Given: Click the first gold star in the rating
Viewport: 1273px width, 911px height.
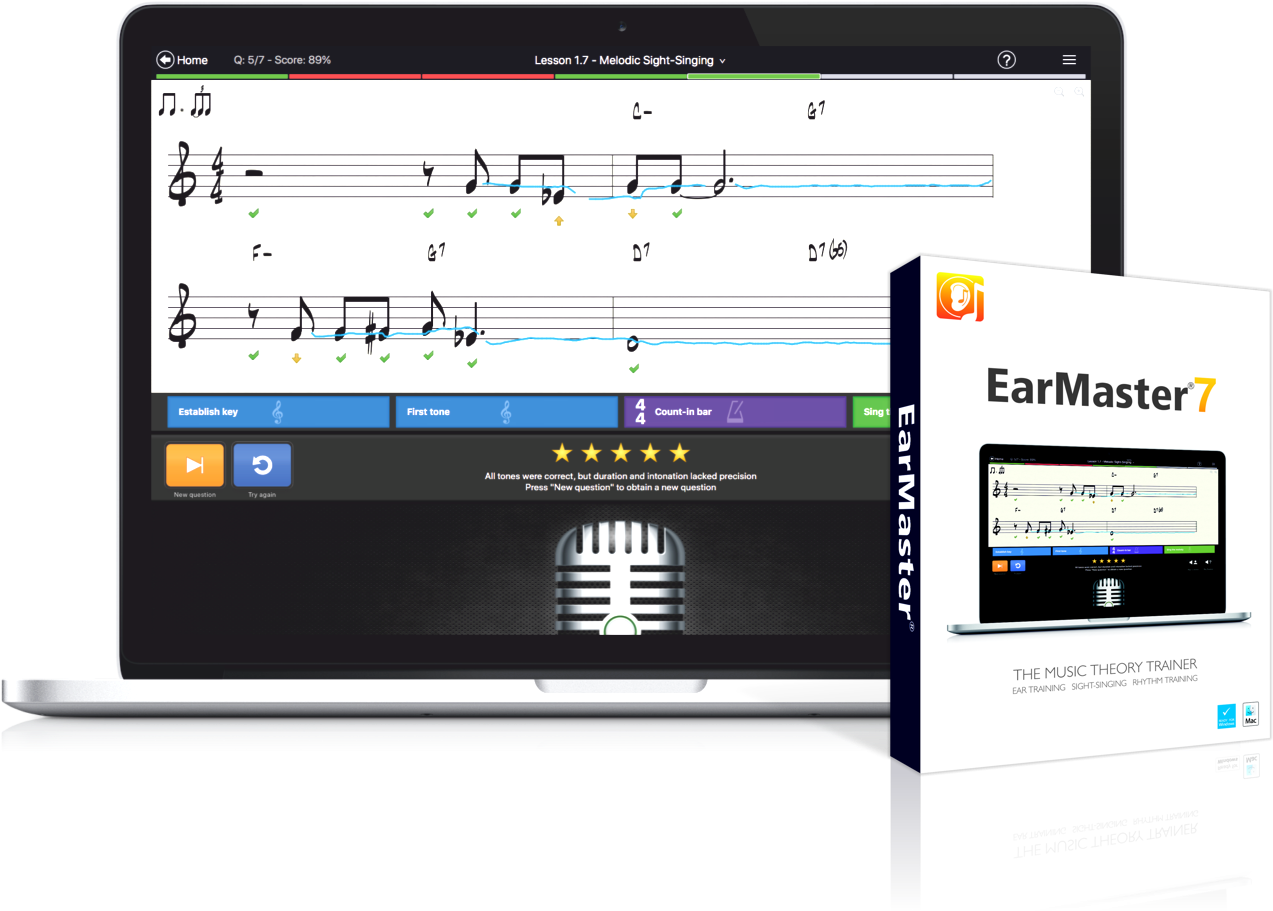Looking at the screenshot, I should [x=561, y=451].
